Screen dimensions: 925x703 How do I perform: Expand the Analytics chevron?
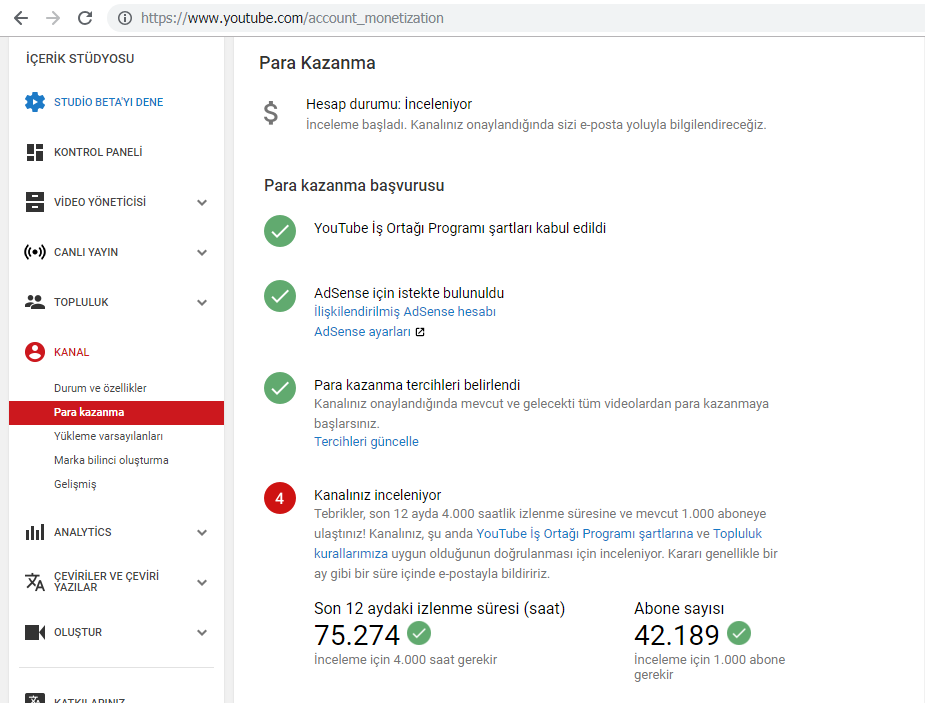[202, 533]
